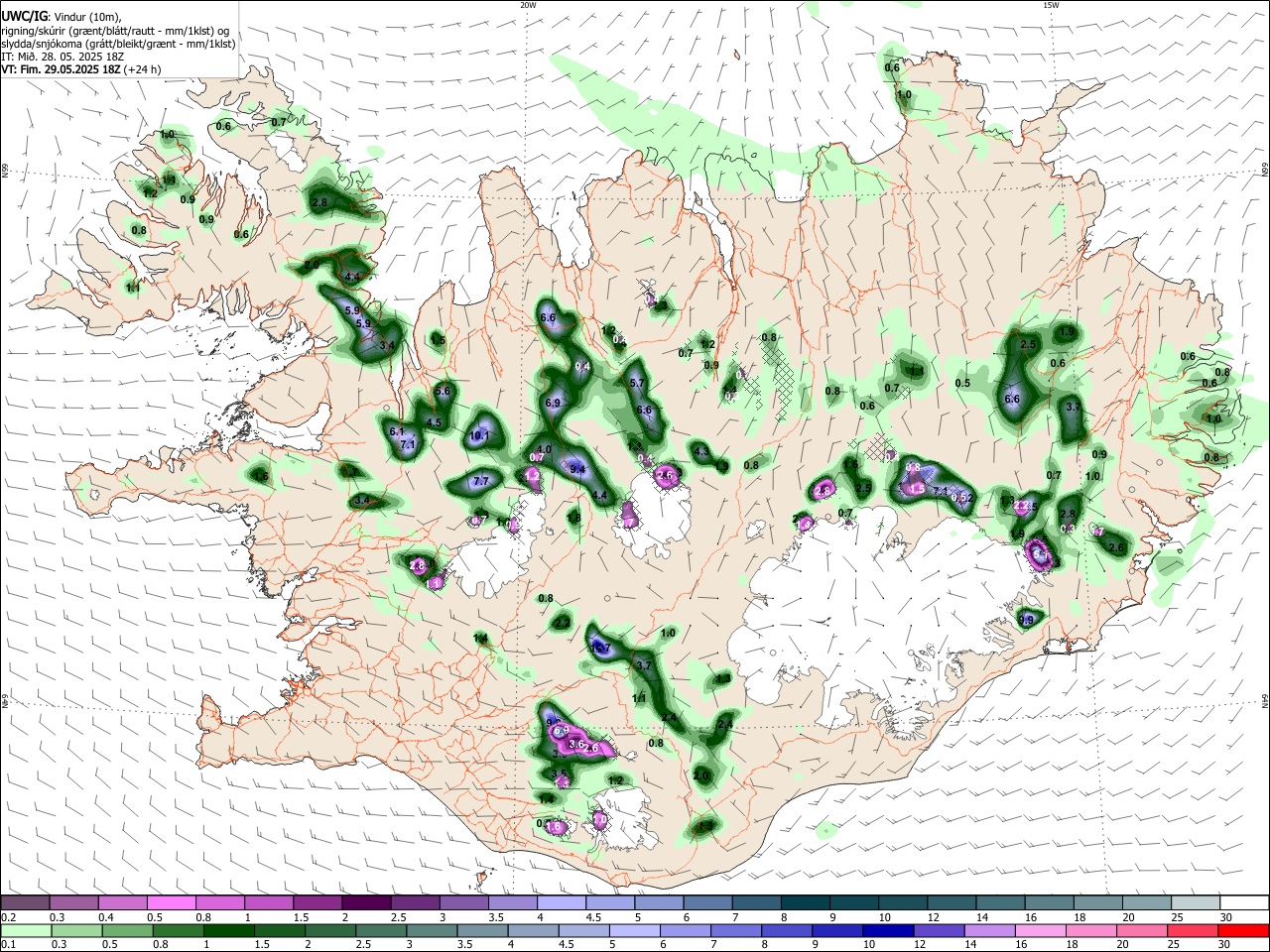Pick the muted plum swatch above the 0.2 label

point(25,902)
